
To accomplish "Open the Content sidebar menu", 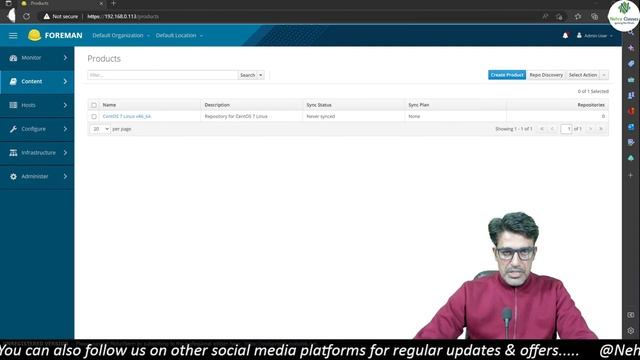I will 37,82.
